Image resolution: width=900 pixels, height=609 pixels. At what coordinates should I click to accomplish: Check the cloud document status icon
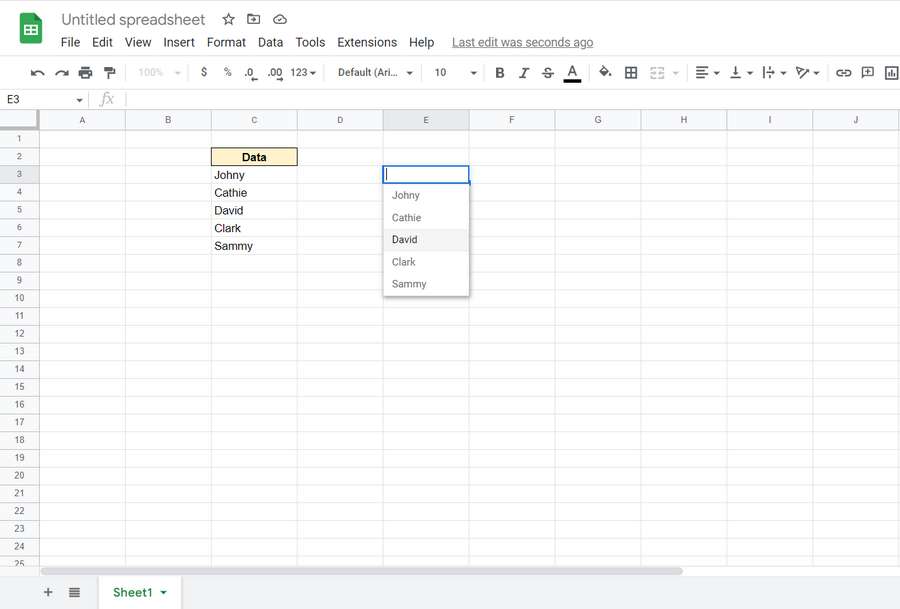(x=280, y=20)
